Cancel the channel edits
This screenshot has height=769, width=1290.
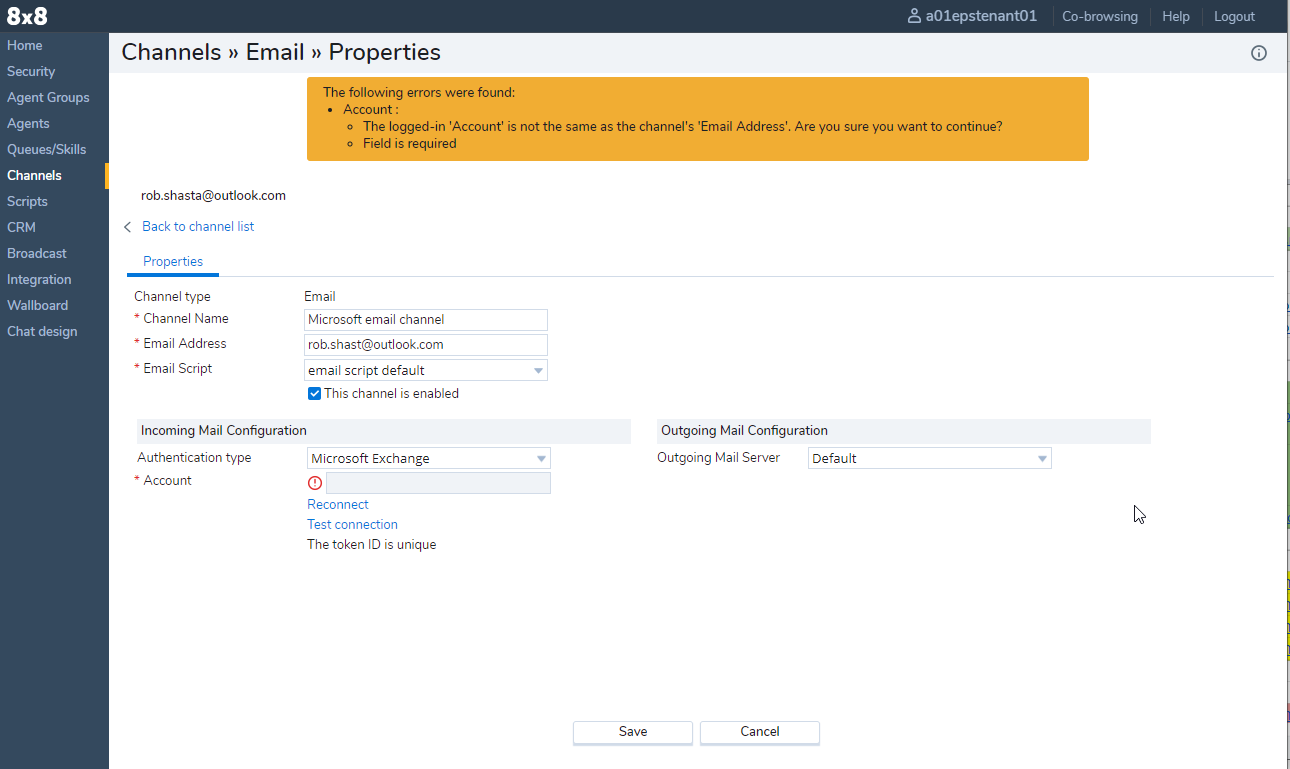760,732
